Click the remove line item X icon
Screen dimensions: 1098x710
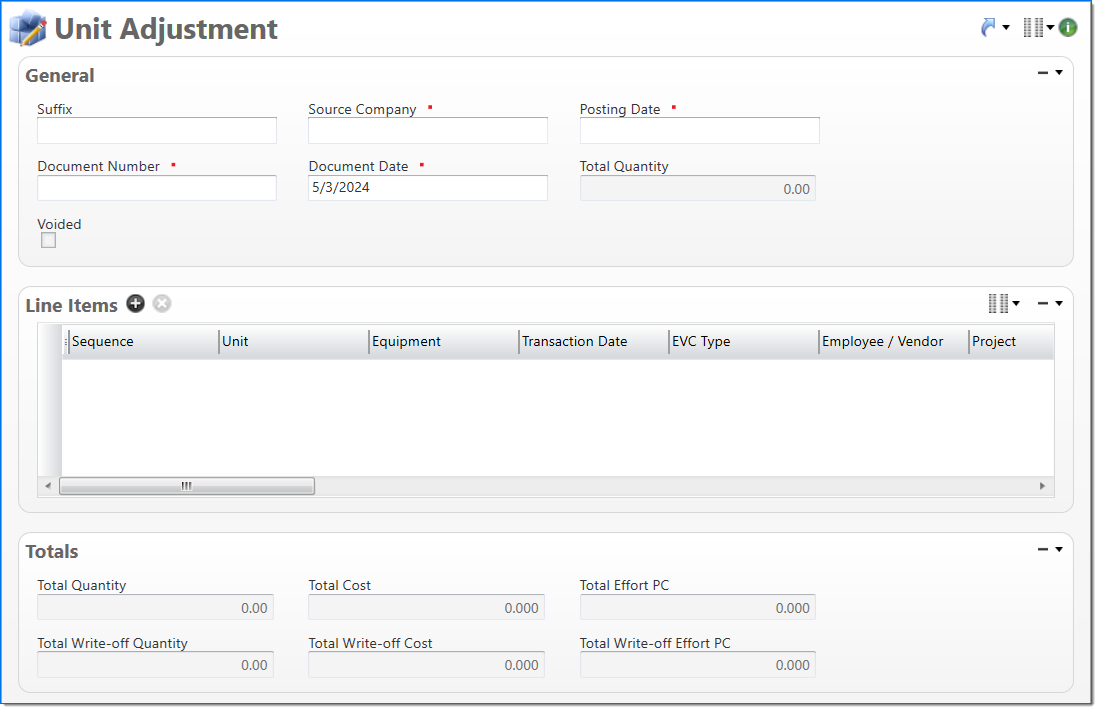click(x=162, y=304)
